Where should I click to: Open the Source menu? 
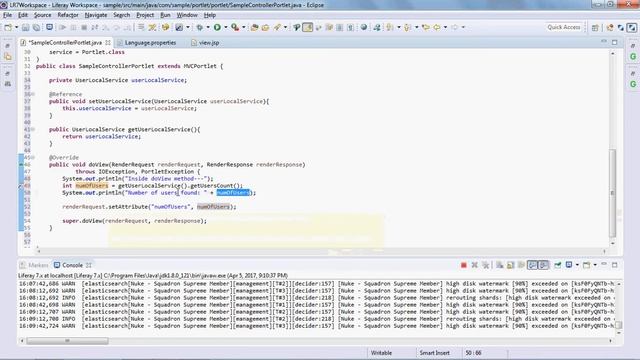point(42,15)
